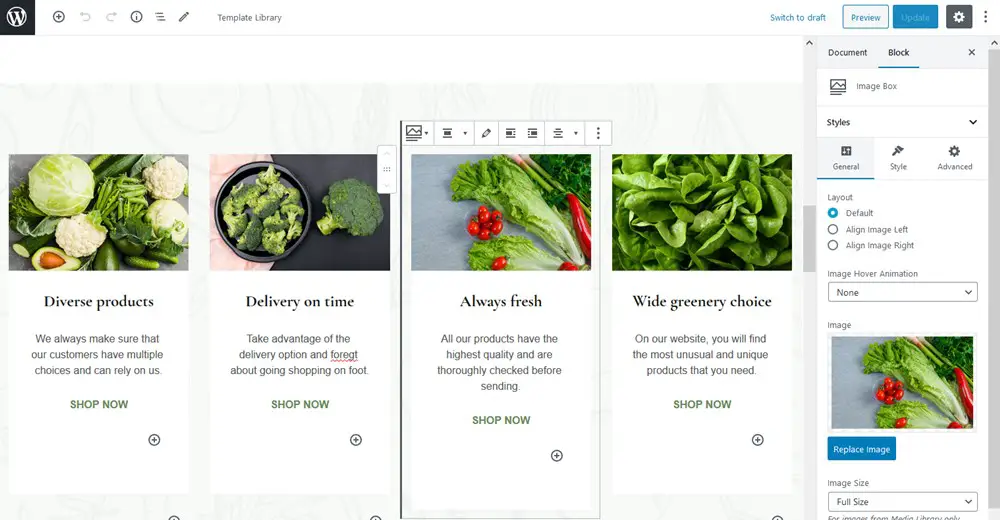The image size is (1000, 520).
Task: Close the settings sidebar
Action: (x=971, y=52)
